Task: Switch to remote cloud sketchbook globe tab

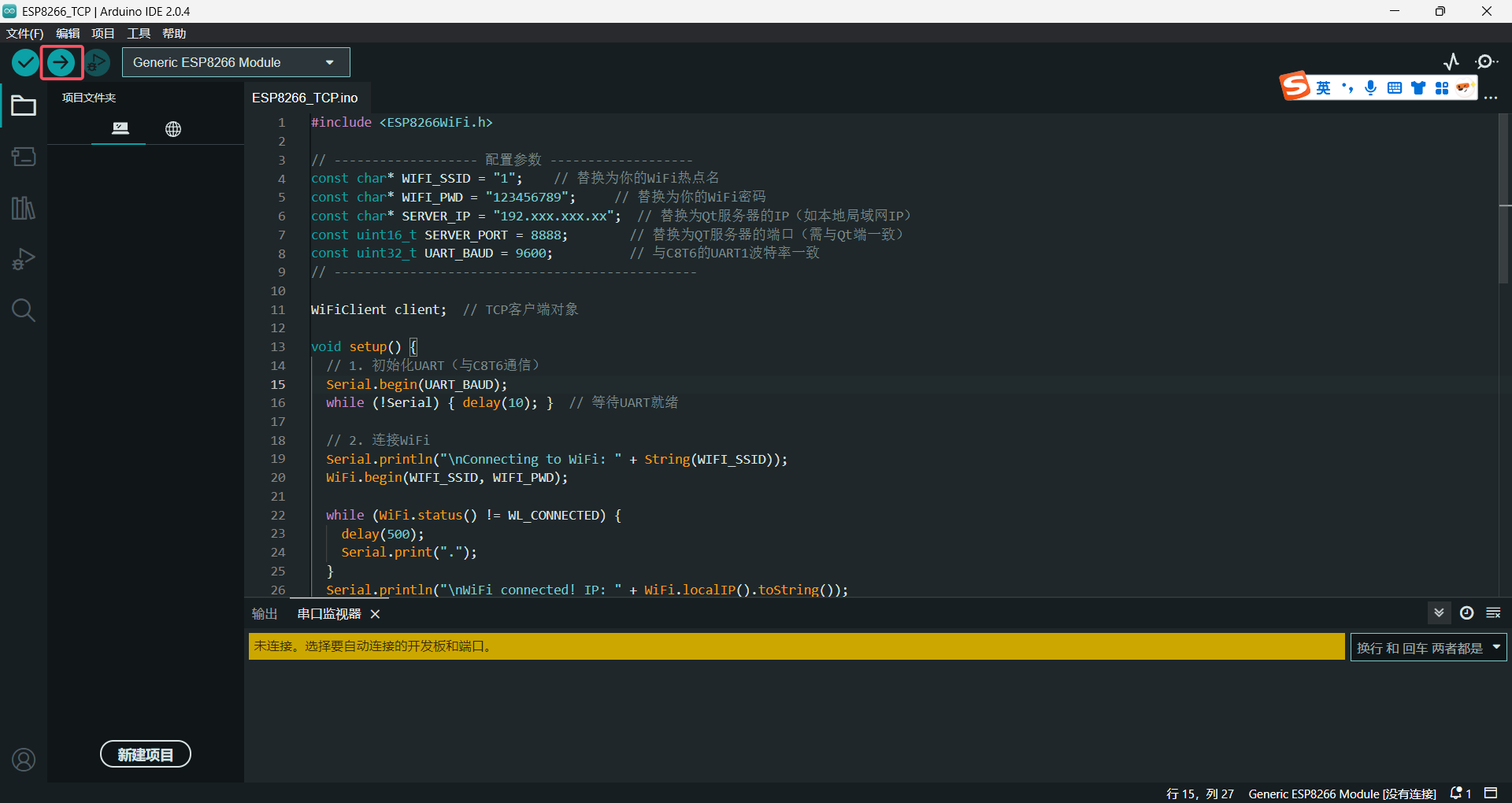Action: (173, 129)
